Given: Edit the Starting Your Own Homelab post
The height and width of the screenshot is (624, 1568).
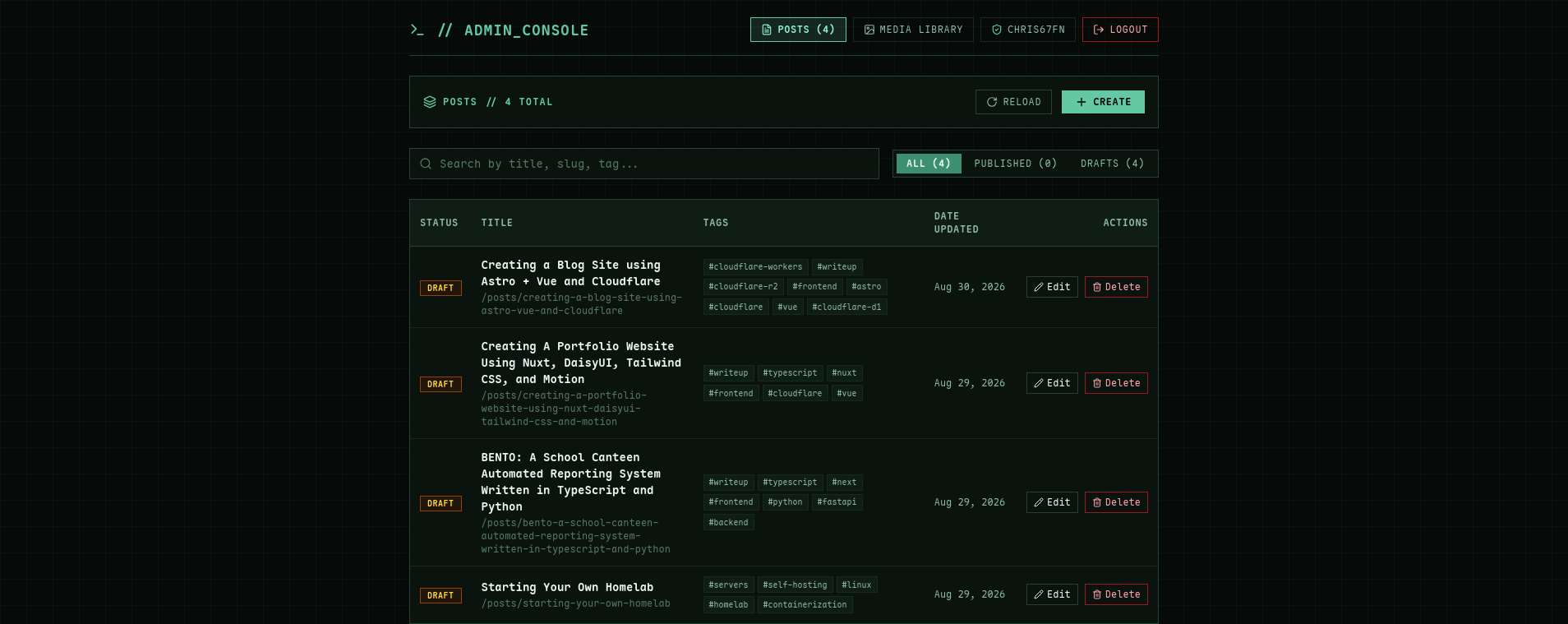Looking at the screenshot, I should (1052, 594).
